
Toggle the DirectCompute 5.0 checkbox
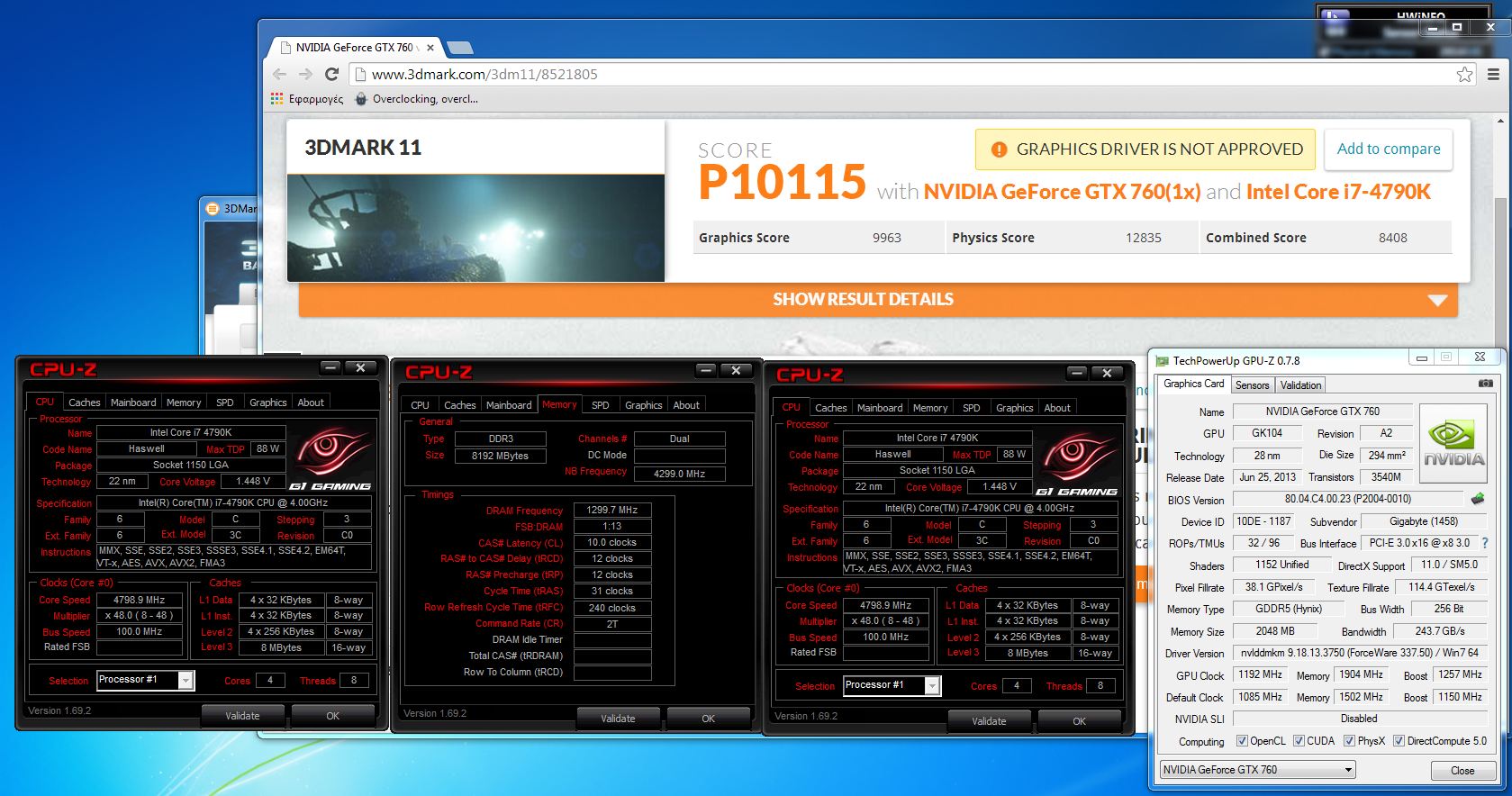click(x=1399, y=741)
